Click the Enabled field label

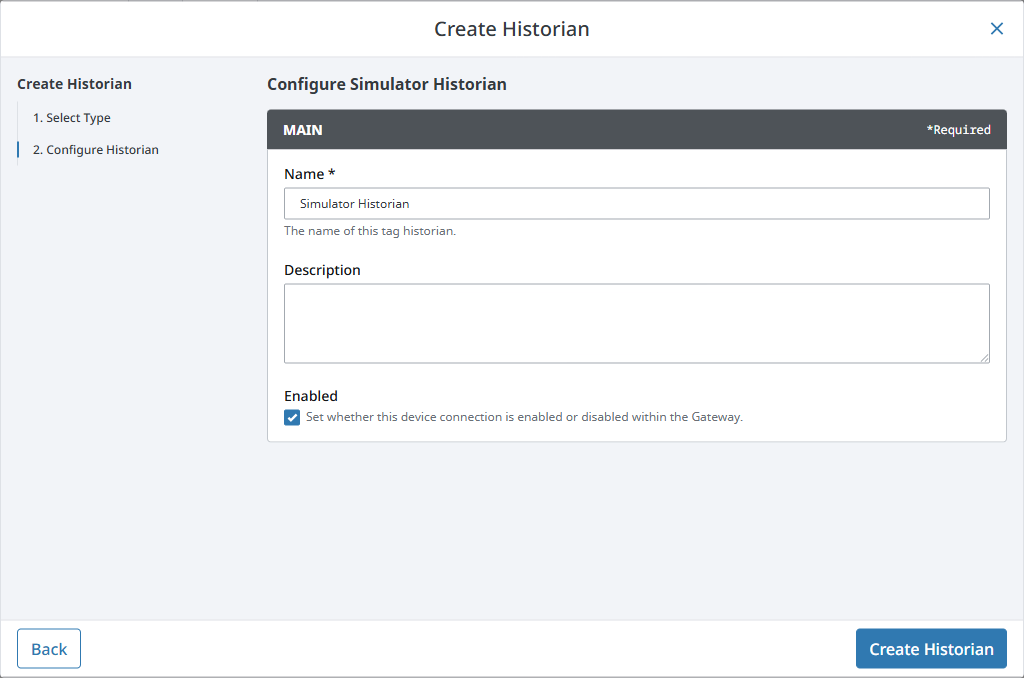(x=310, y=395)
